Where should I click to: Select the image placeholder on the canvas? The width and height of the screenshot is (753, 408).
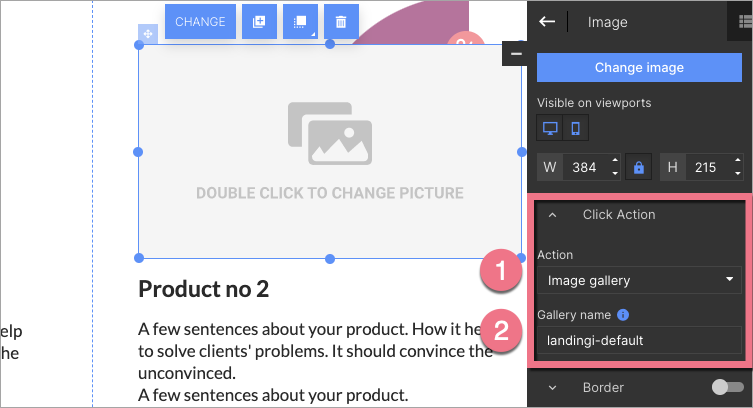click(x=329, y=150)
